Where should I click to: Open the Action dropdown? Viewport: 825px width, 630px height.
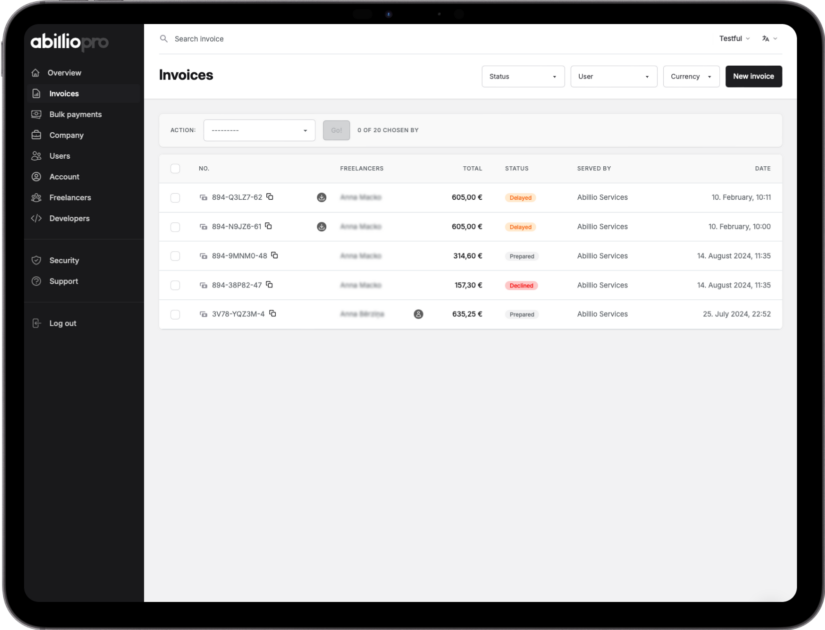[x=259, y=130]
